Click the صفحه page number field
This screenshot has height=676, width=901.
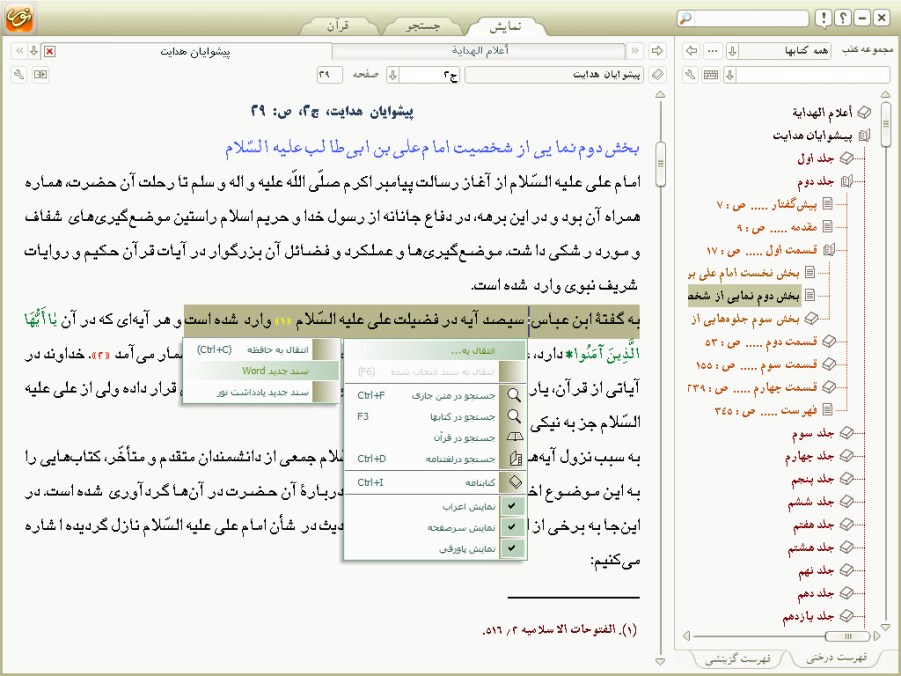329,75
